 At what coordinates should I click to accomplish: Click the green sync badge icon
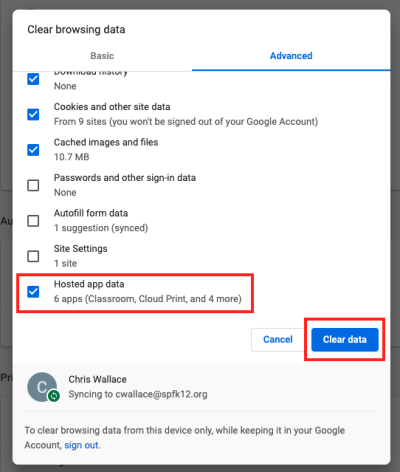tap(54, 396)
